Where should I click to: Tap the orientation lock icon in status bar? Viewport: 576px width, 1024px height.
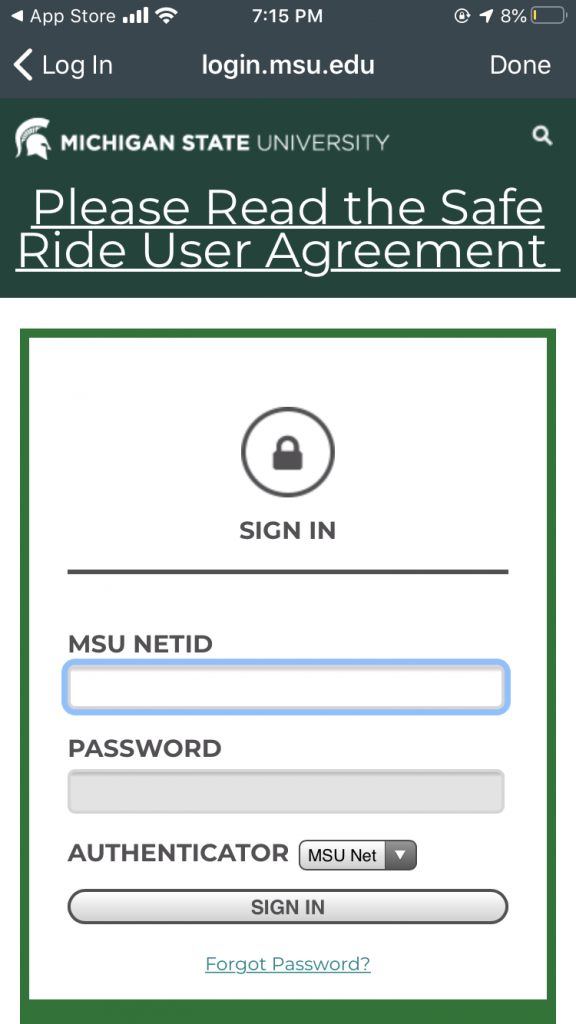coord(461,15)
